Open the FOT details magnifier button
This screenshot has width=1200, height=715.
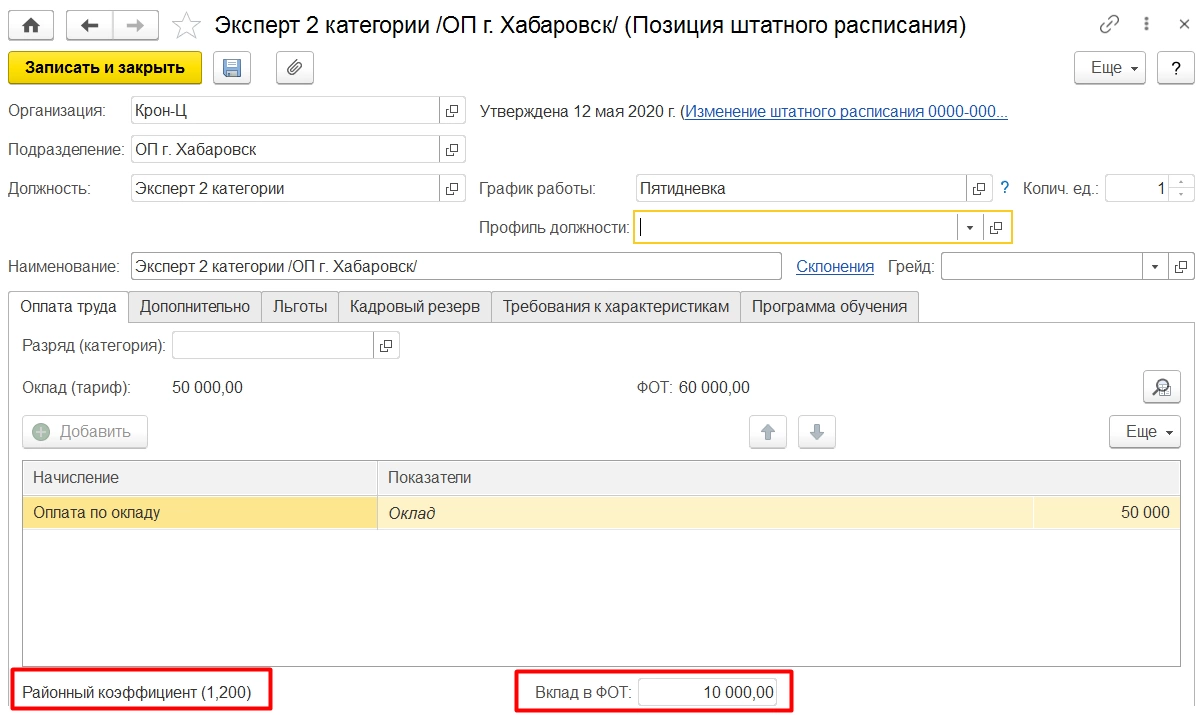point(1161,387)
